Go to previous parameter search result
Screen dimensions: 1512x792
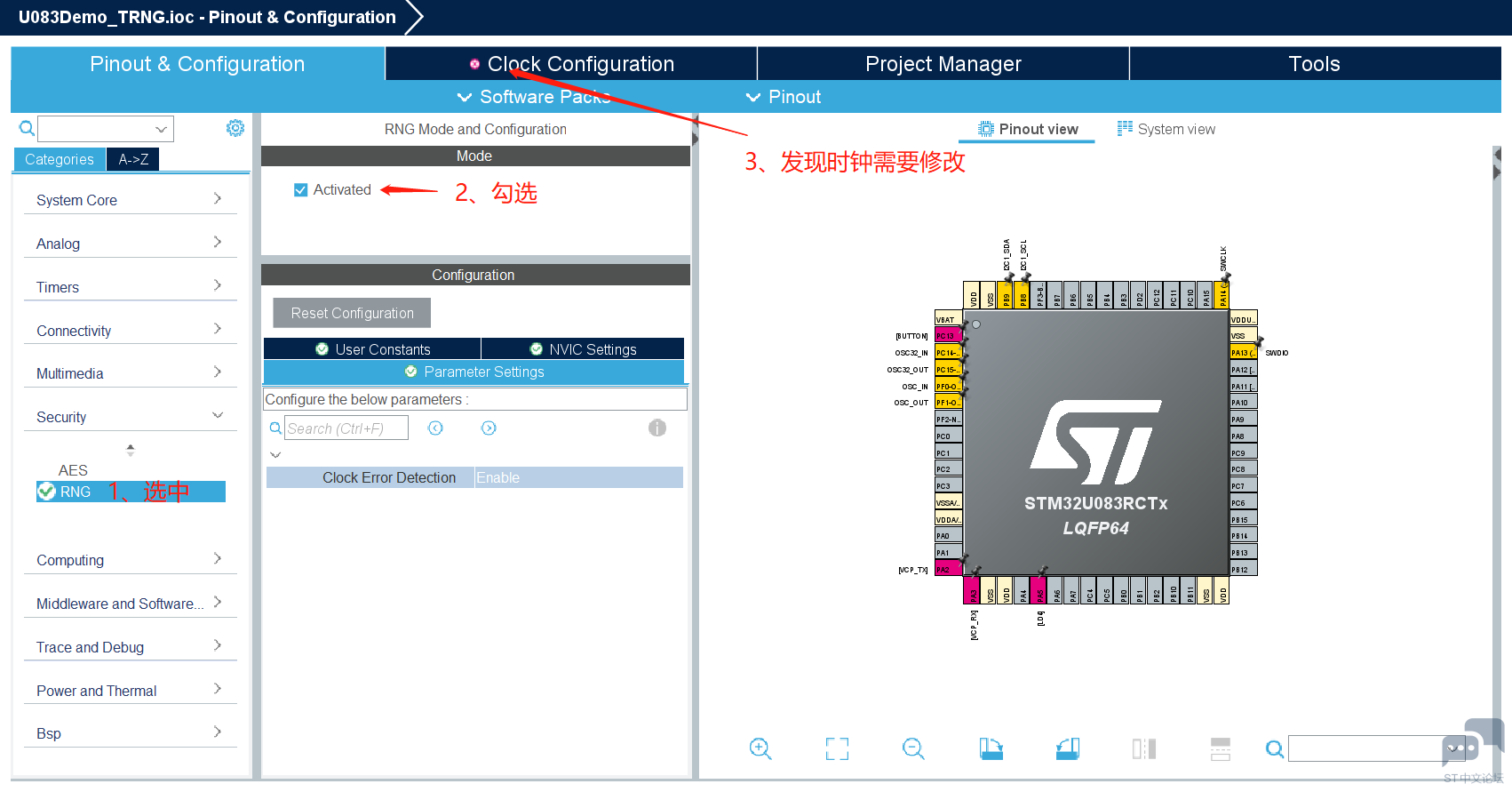coord(435,428)
